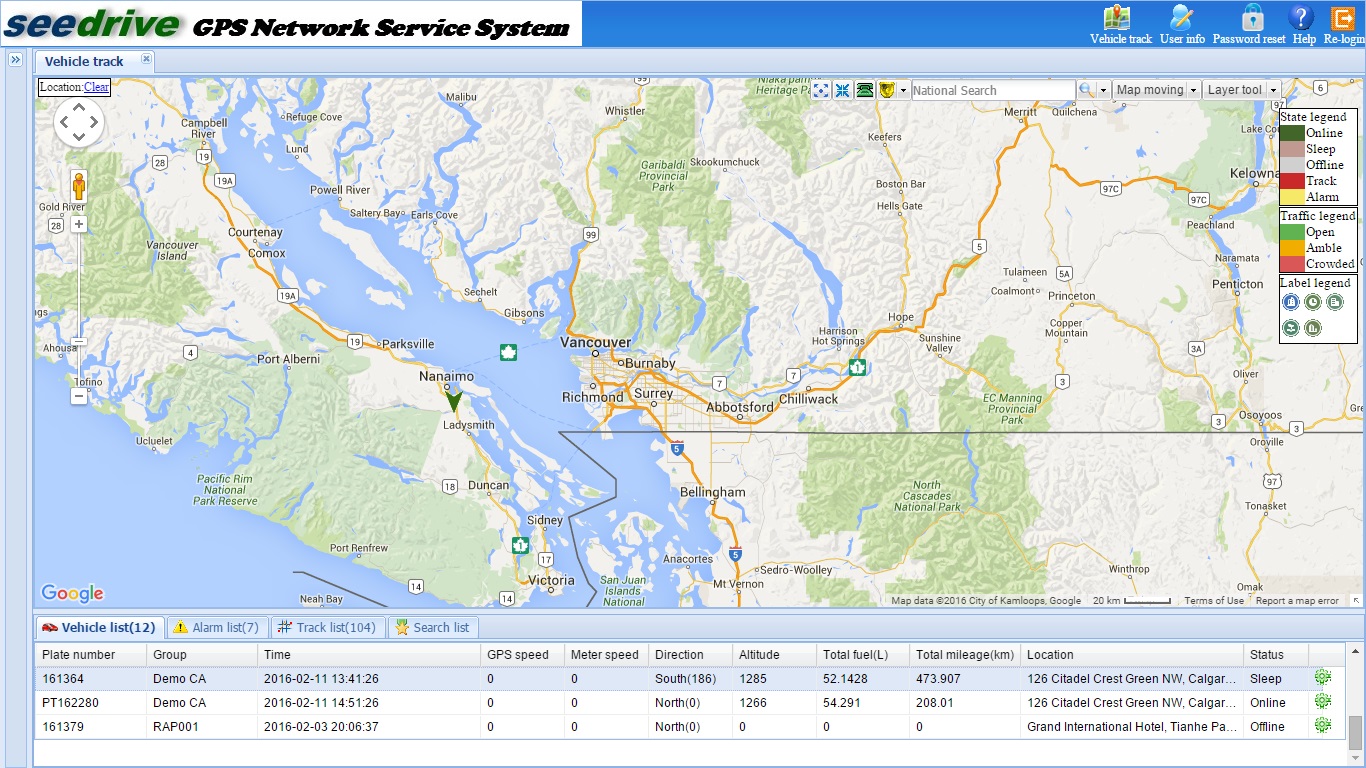This screenshot has width=1366, height=768.
Task: Click the Clear location link
Action: pos(96,87)
